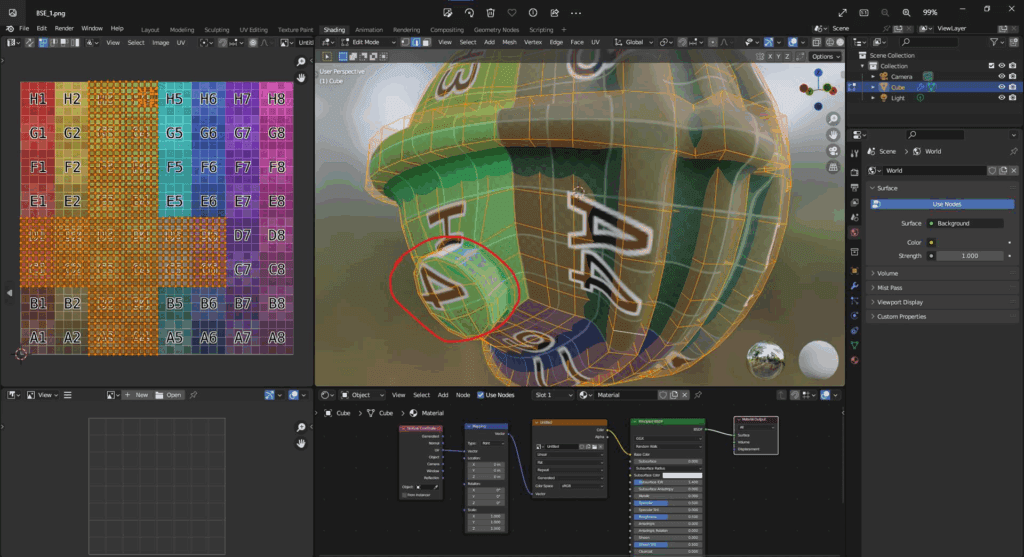Click UV editor pan hand icon
The width and height of the screenshot is (1024, 557).
pyautogui.click(x=301, y=77)
